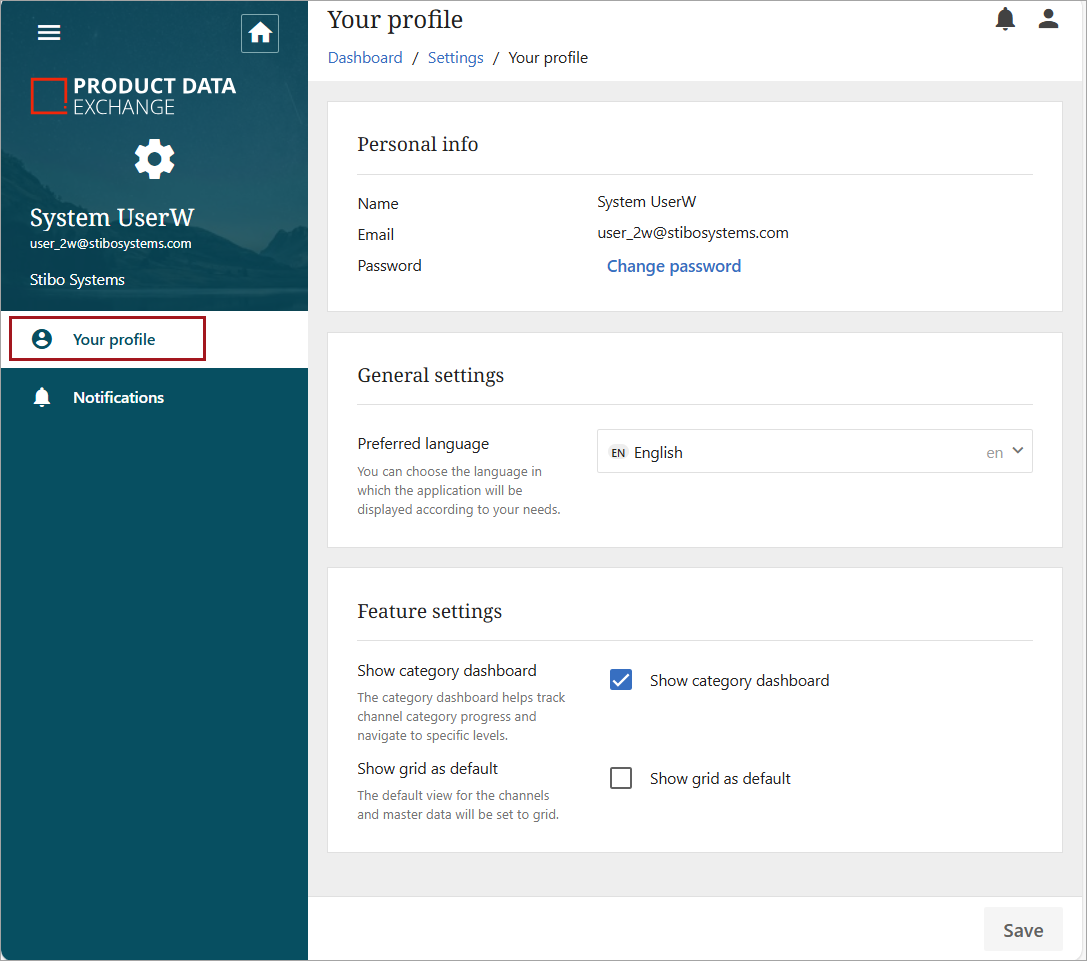
Task: Open the Preferred language English dropdown
Action: (x=800, y=452)
